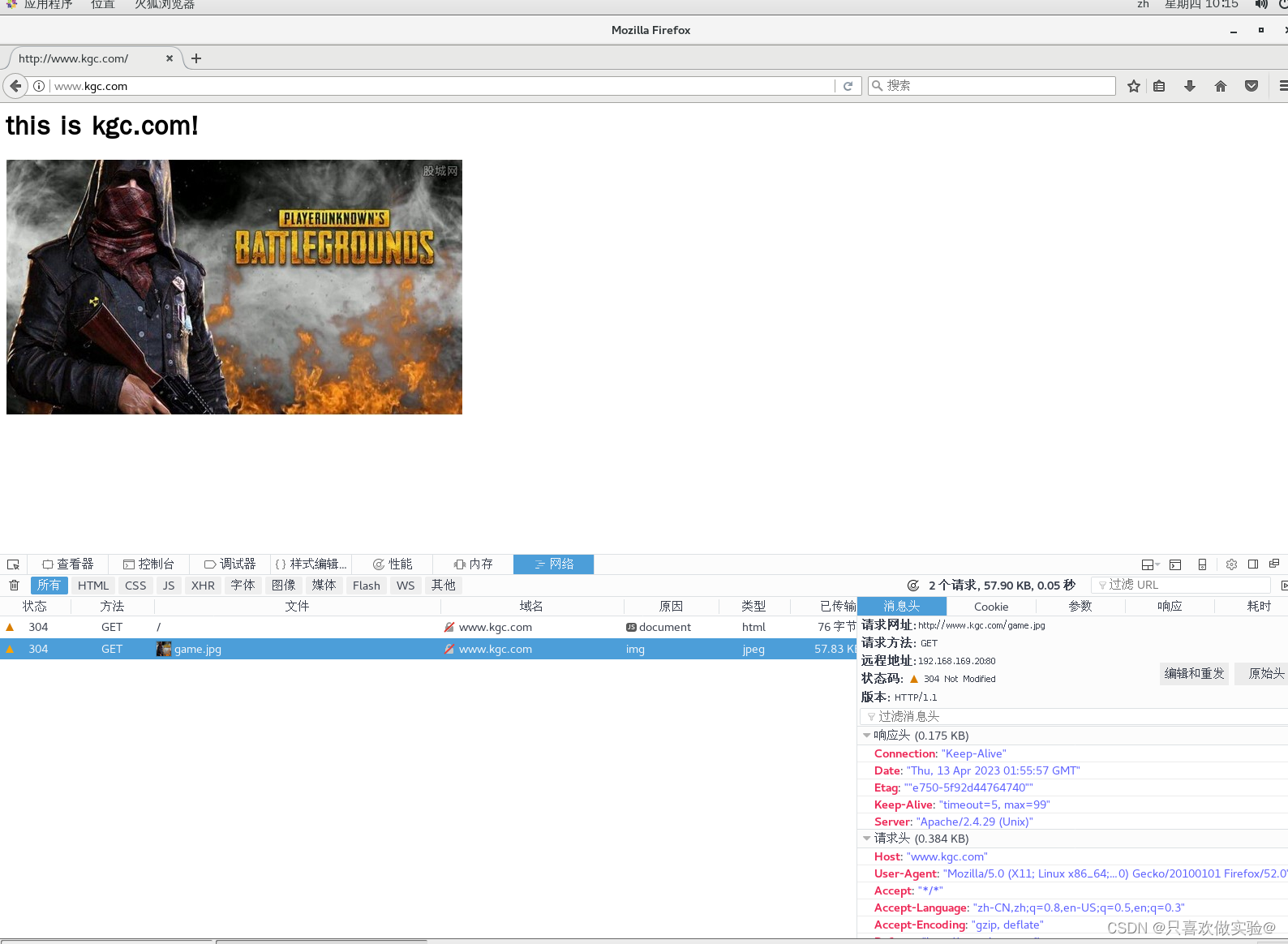The image size is (1288, 944).
Task: Click the 搜索 search box in toolbar
Action: pyautogui.click(x=992, y=85)
